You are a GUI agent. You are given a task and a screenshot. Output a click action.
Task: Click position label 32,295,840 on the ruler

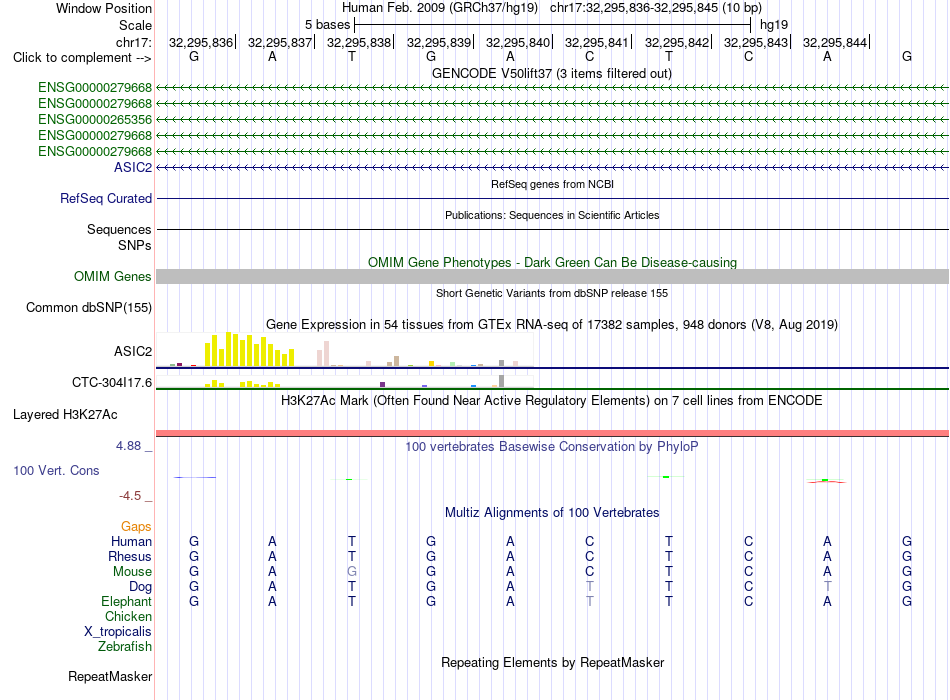(x=517, y=42)
